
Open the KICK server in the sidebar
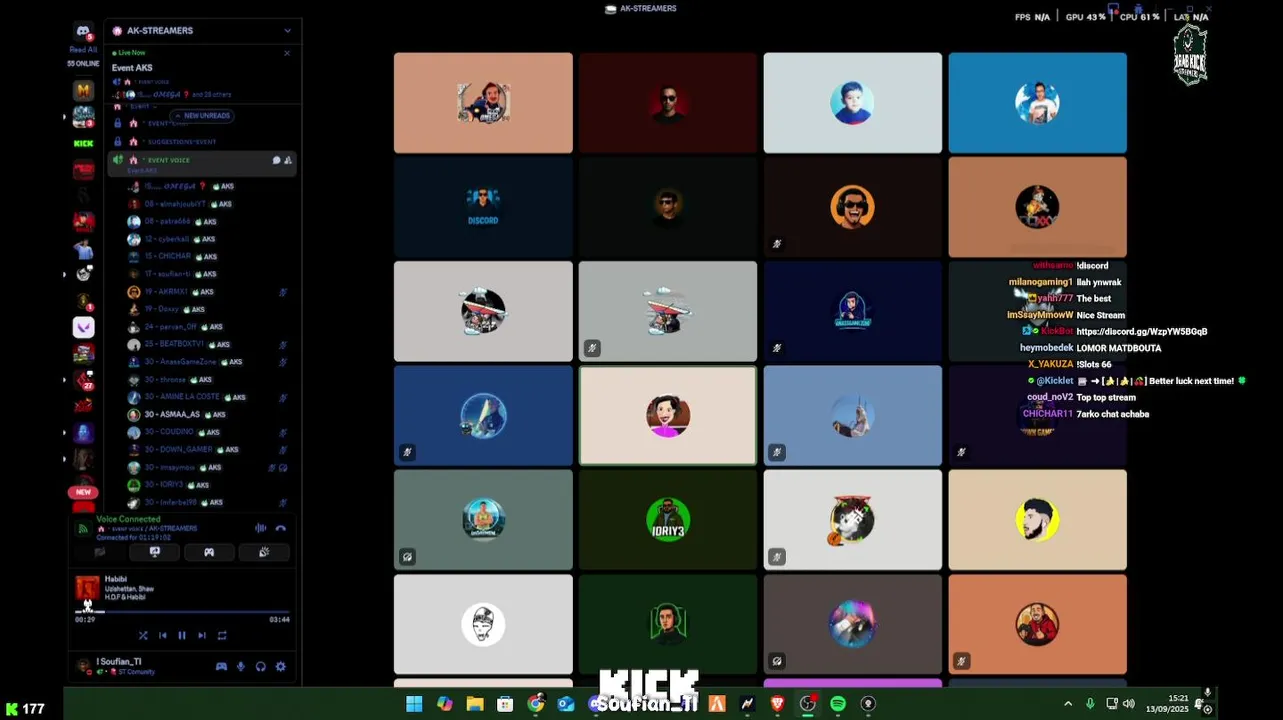pyautogui.click(x=84, y=143)
